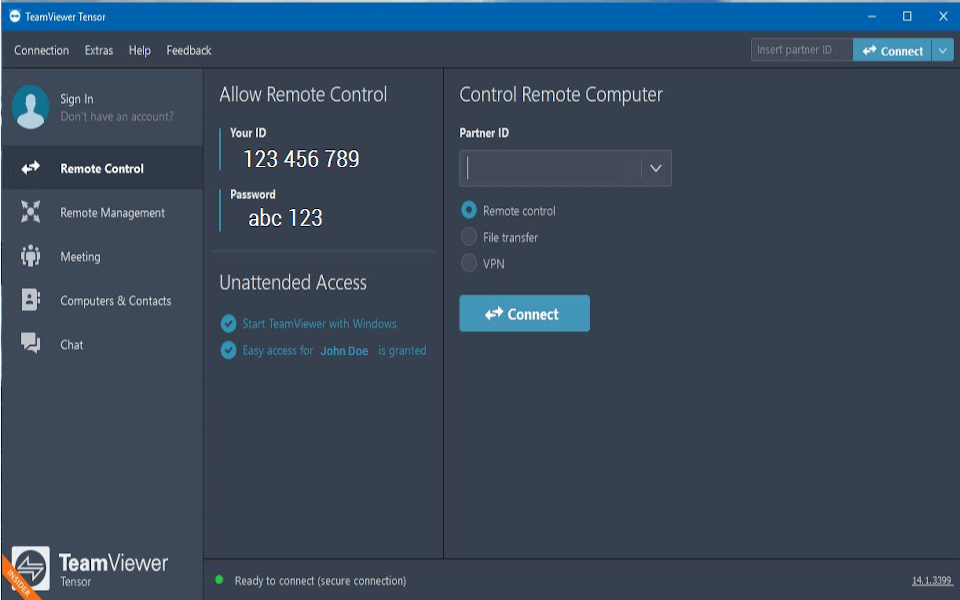
Task: Open the Chat section
Action: pyautogui.click(x=102, y=344)
